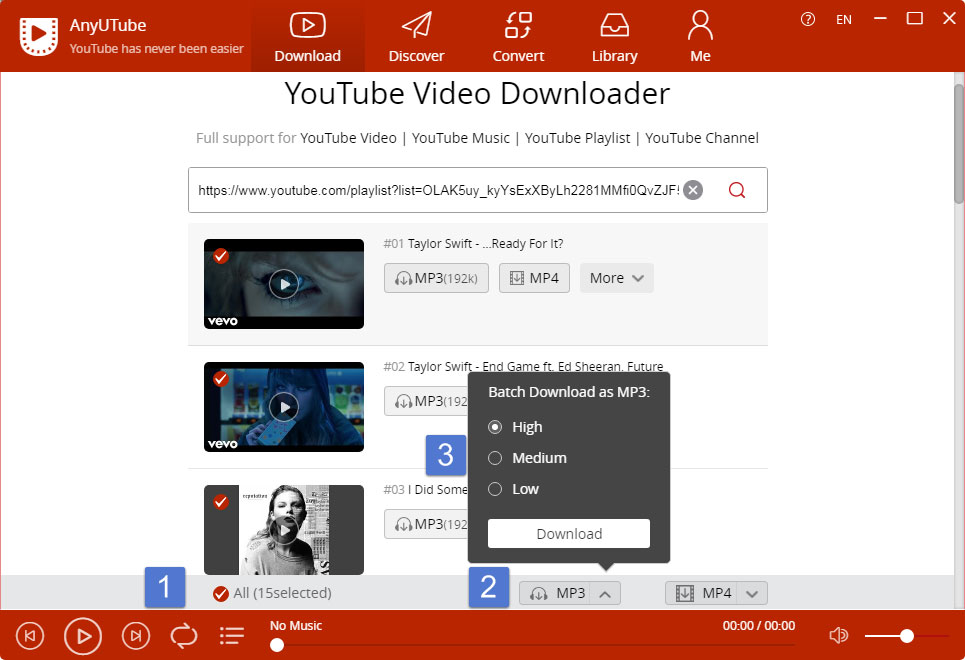Go to the Library tab
The image size is (965, 660).
[614, 36]
